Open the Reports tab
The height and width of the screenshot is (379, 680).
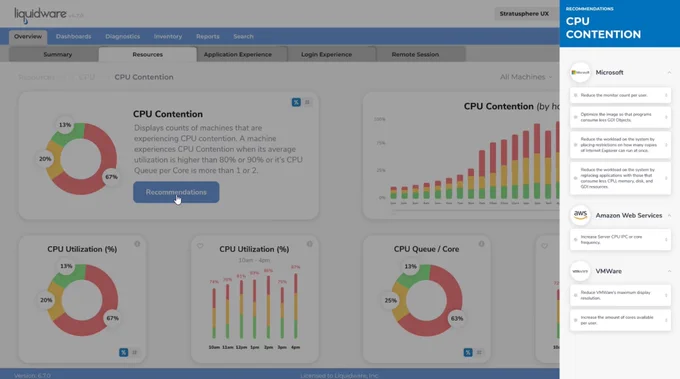208,36
